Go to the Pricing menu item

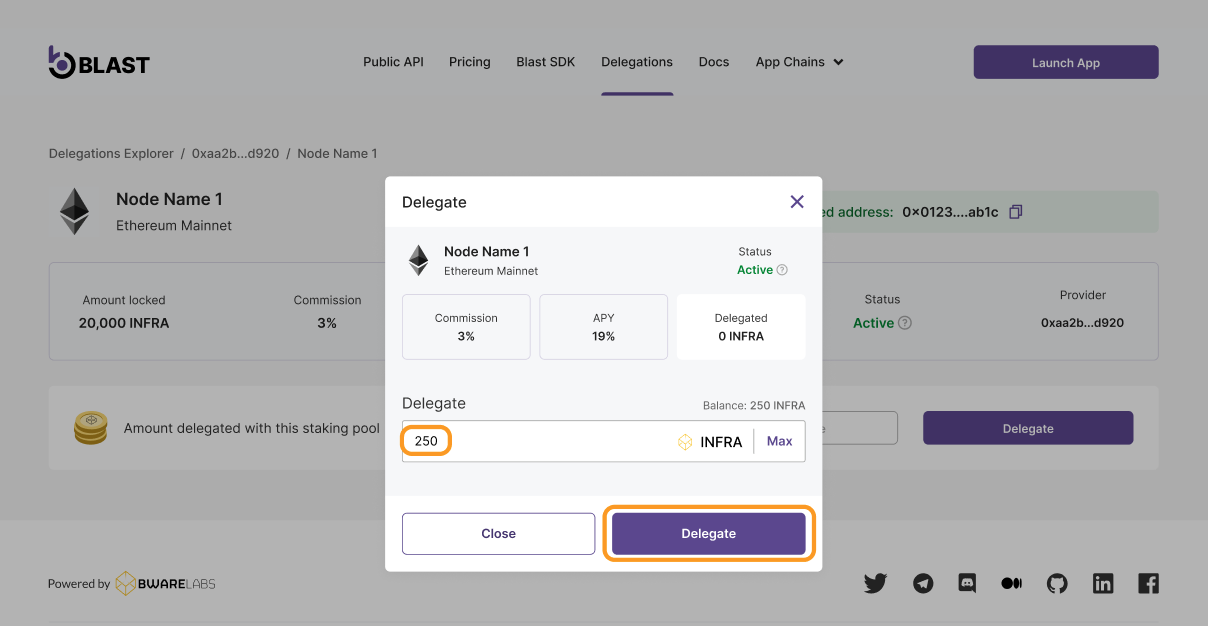pyautogui.click(x=469, y=62)
